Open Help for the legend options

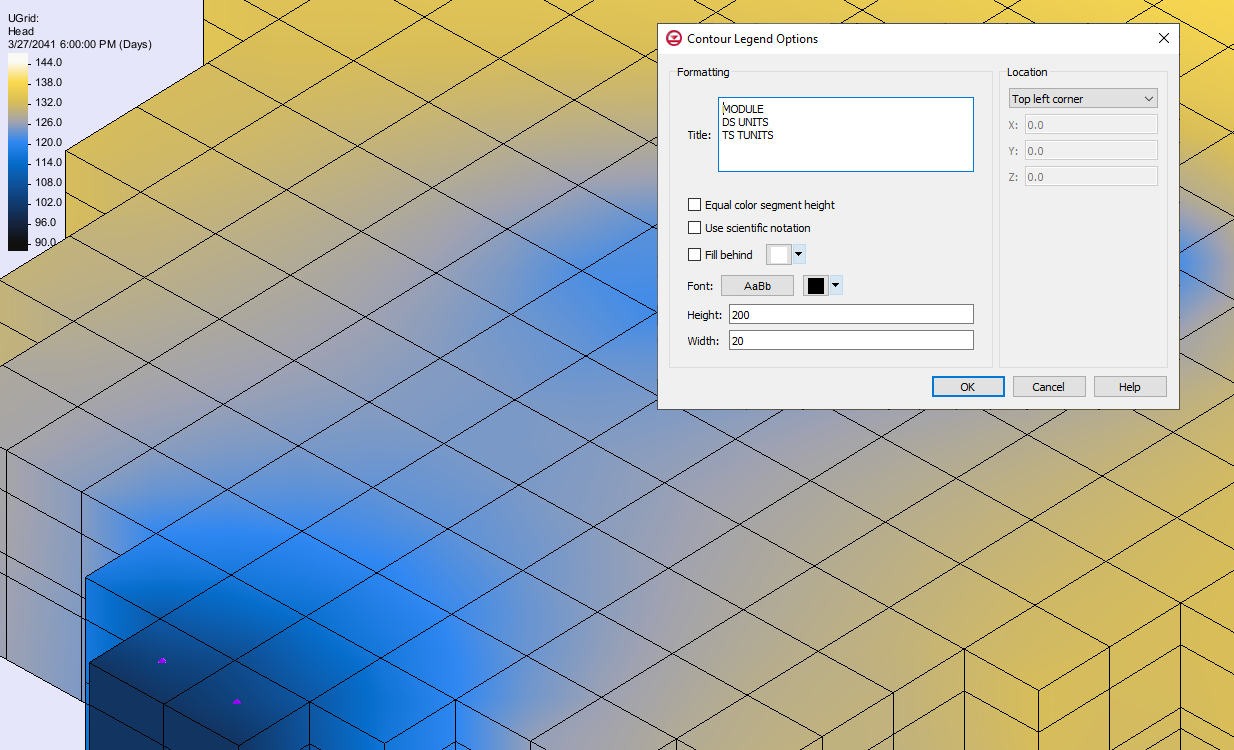[x=1129, y=387]
